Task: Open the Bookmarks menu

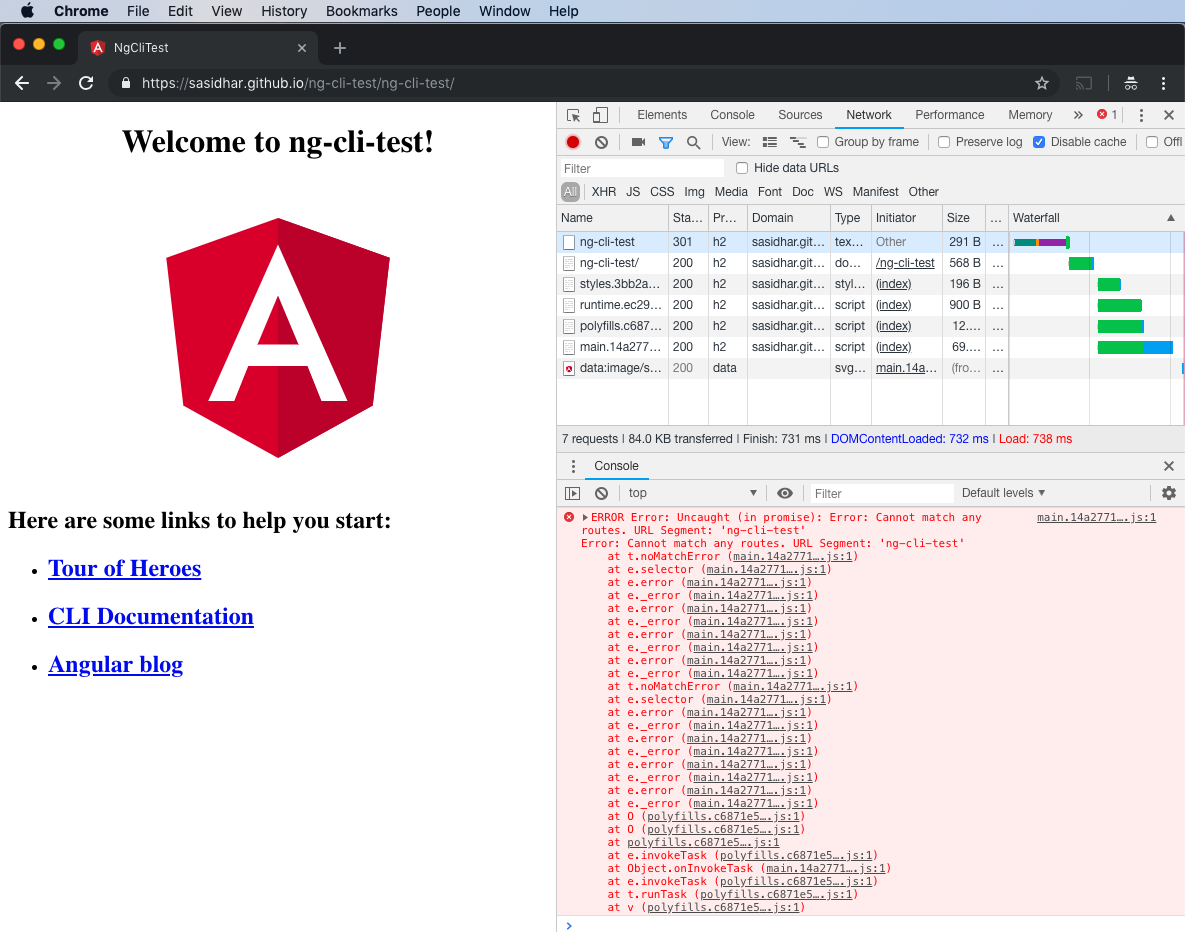Action: pyautogui.click(x=362, y=11)
